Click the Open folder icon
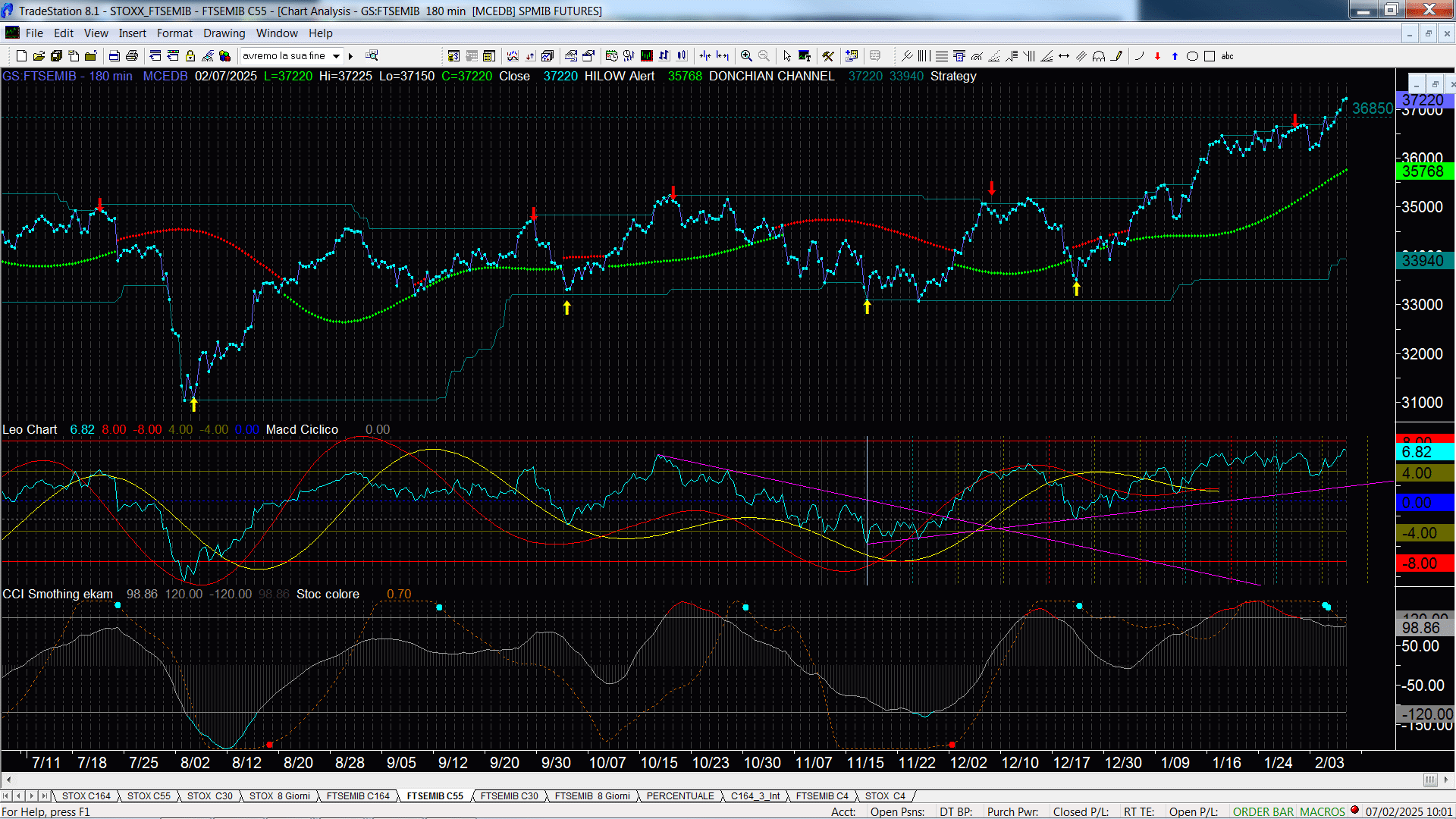The width and height of the screenshot is (1456, 819). (39, 56)
